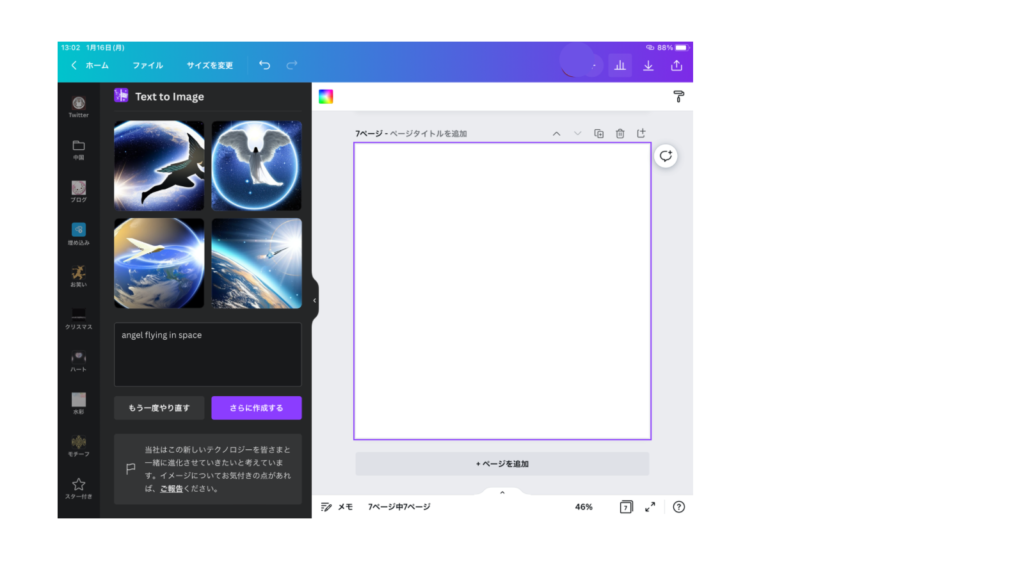Open the Twitter folder in the sidebar
The width and height of the screenshot is (1024, 576).
pos(78,106)
